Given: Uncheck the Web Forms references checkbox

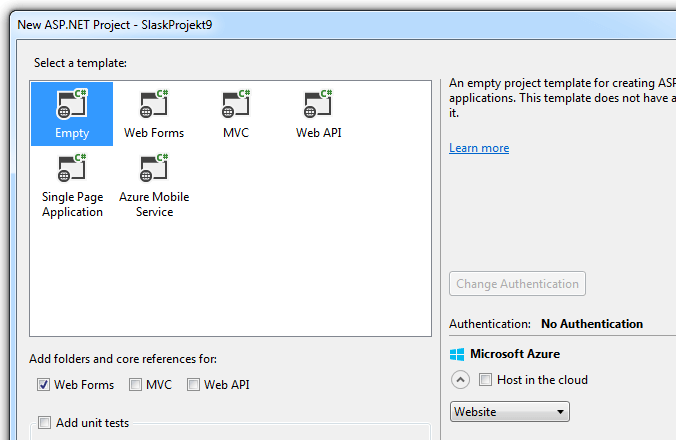Looking at the screenshot, I should point(43,385).
